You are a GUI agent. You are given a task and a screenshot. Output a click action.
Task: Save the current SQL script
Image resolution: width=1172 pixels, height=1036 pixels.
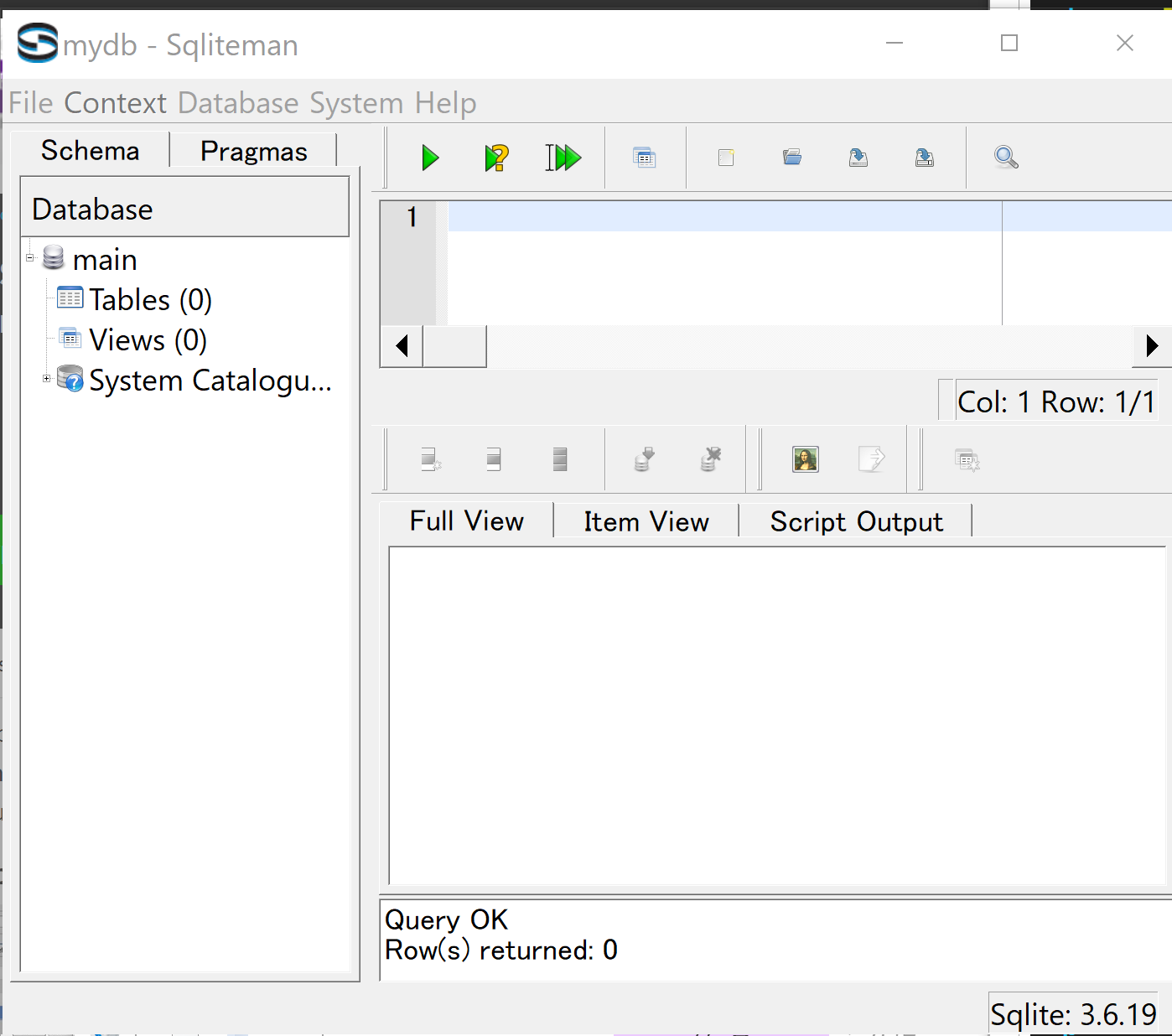click(x=858, y=158)
